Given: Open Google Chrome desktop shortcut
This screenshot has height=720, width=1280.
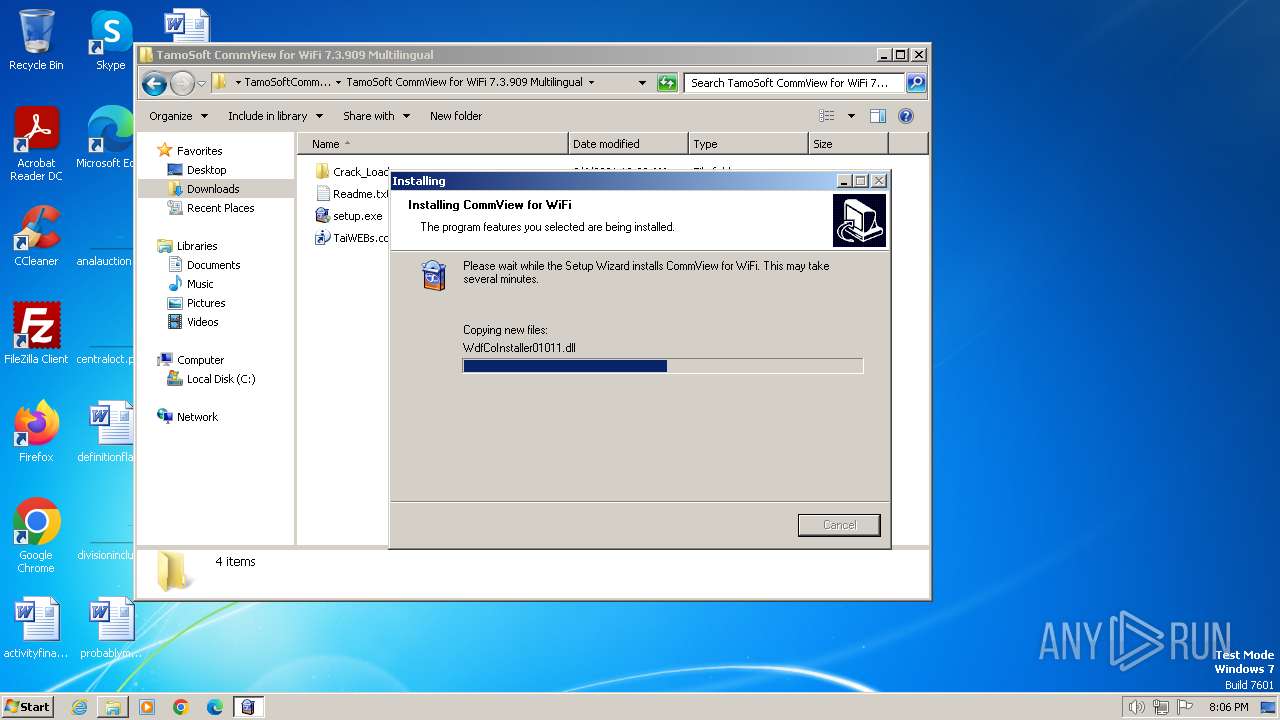Looking at the screenshot, I should click(36, 536).
